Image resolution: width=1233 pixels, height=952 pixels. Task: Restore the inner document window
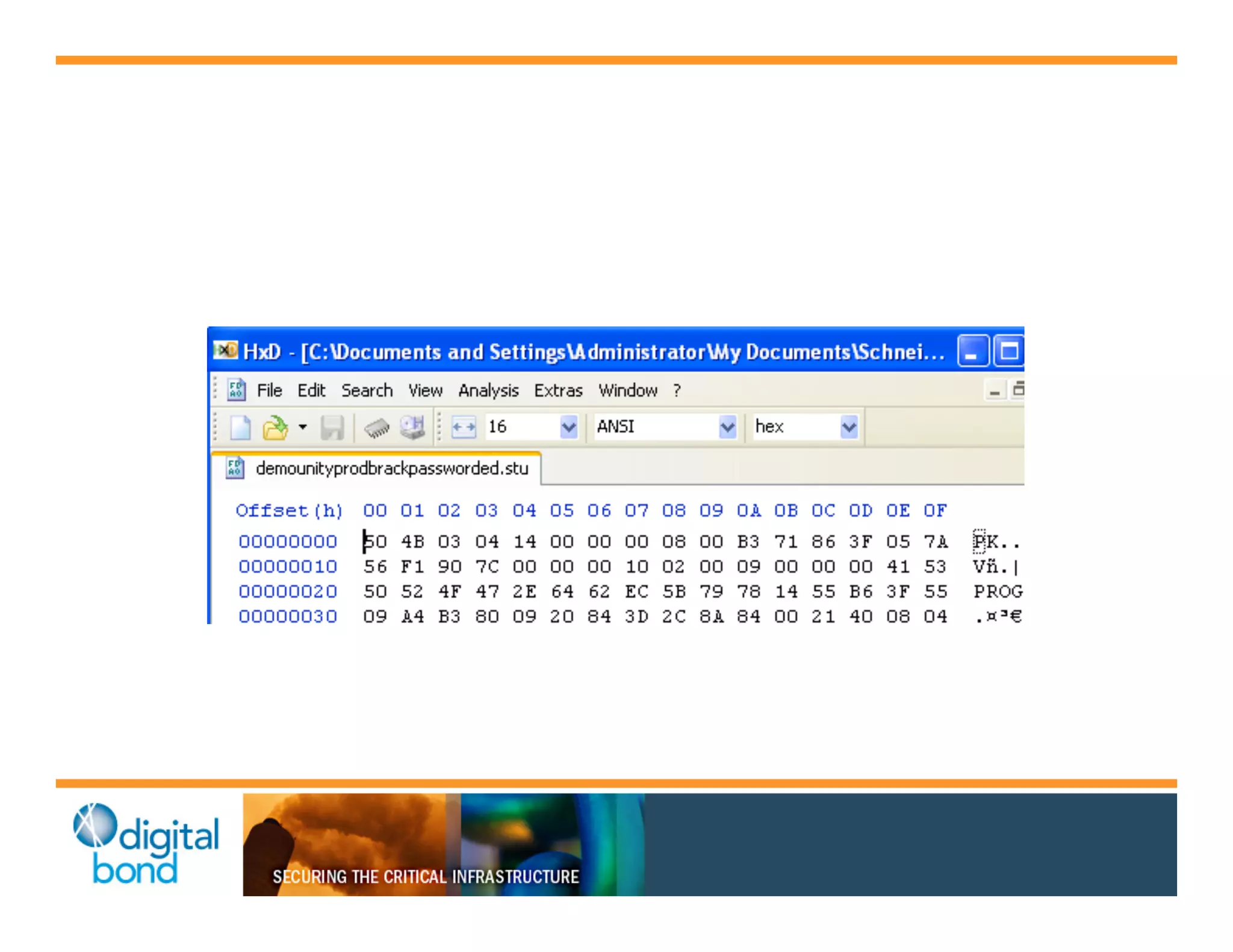(x=1017, y=390)
